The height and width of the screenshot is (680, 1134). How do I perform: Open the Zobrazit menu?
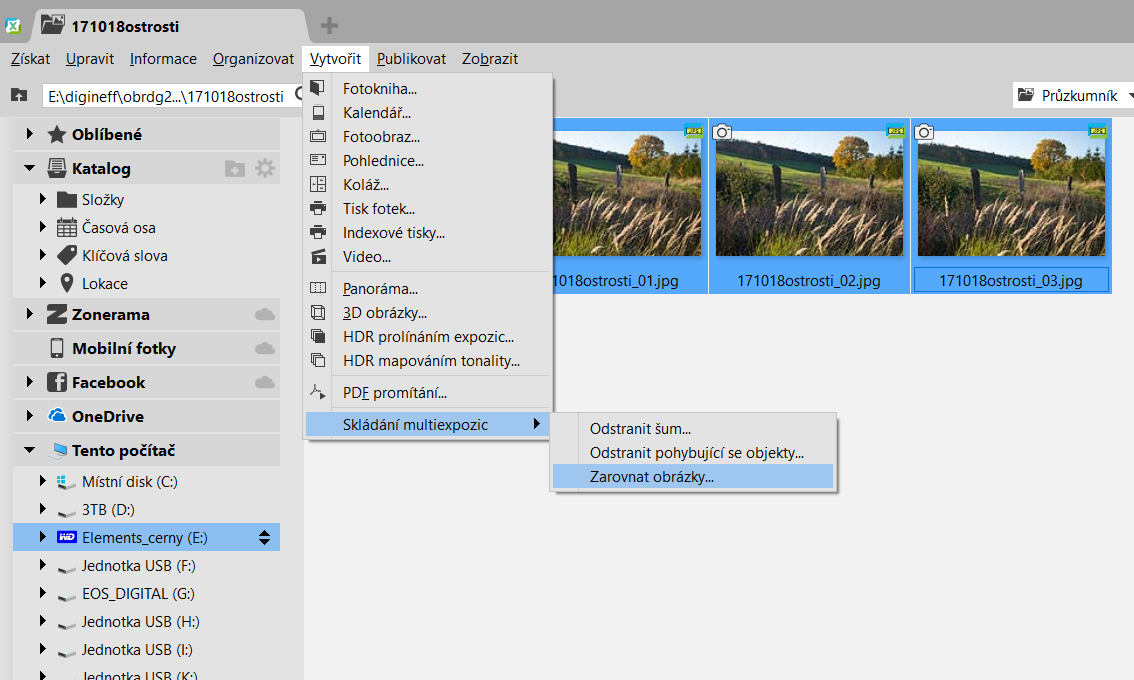490,59
